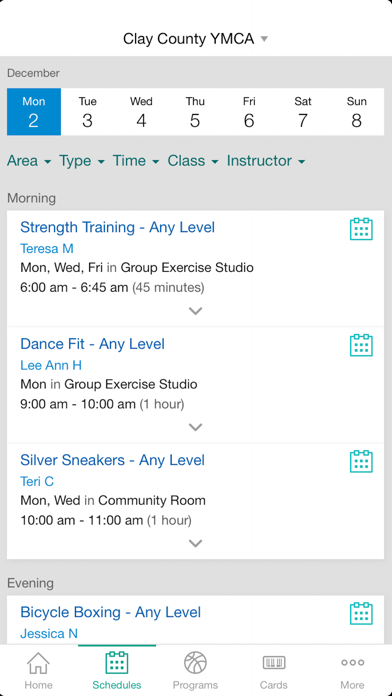Image resolution: width=392 pixels, height=696 pixels.
Task: Select Saturday 7 in date strip
Action: tap(303, 112)
